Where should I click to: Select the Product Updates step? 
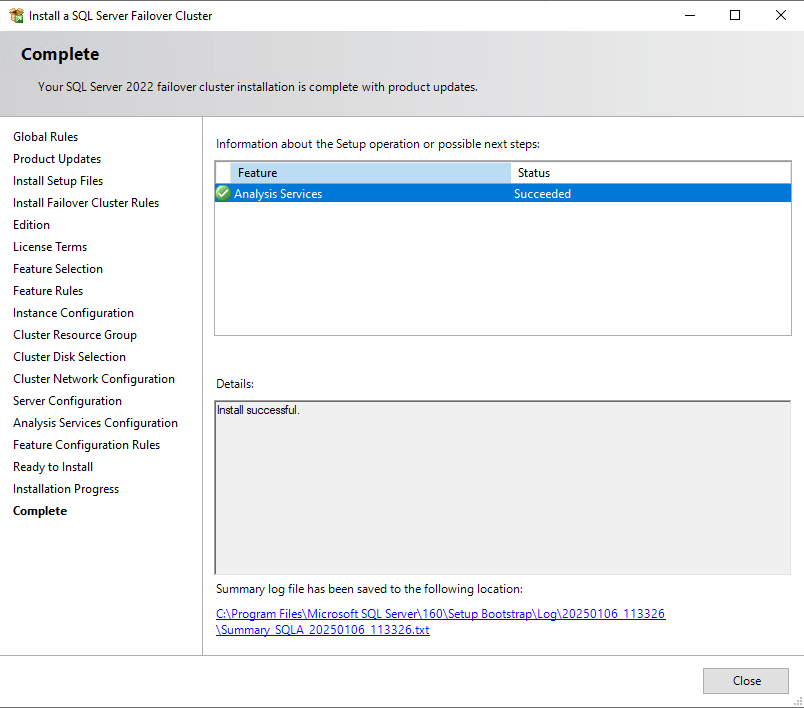[57, 159]
